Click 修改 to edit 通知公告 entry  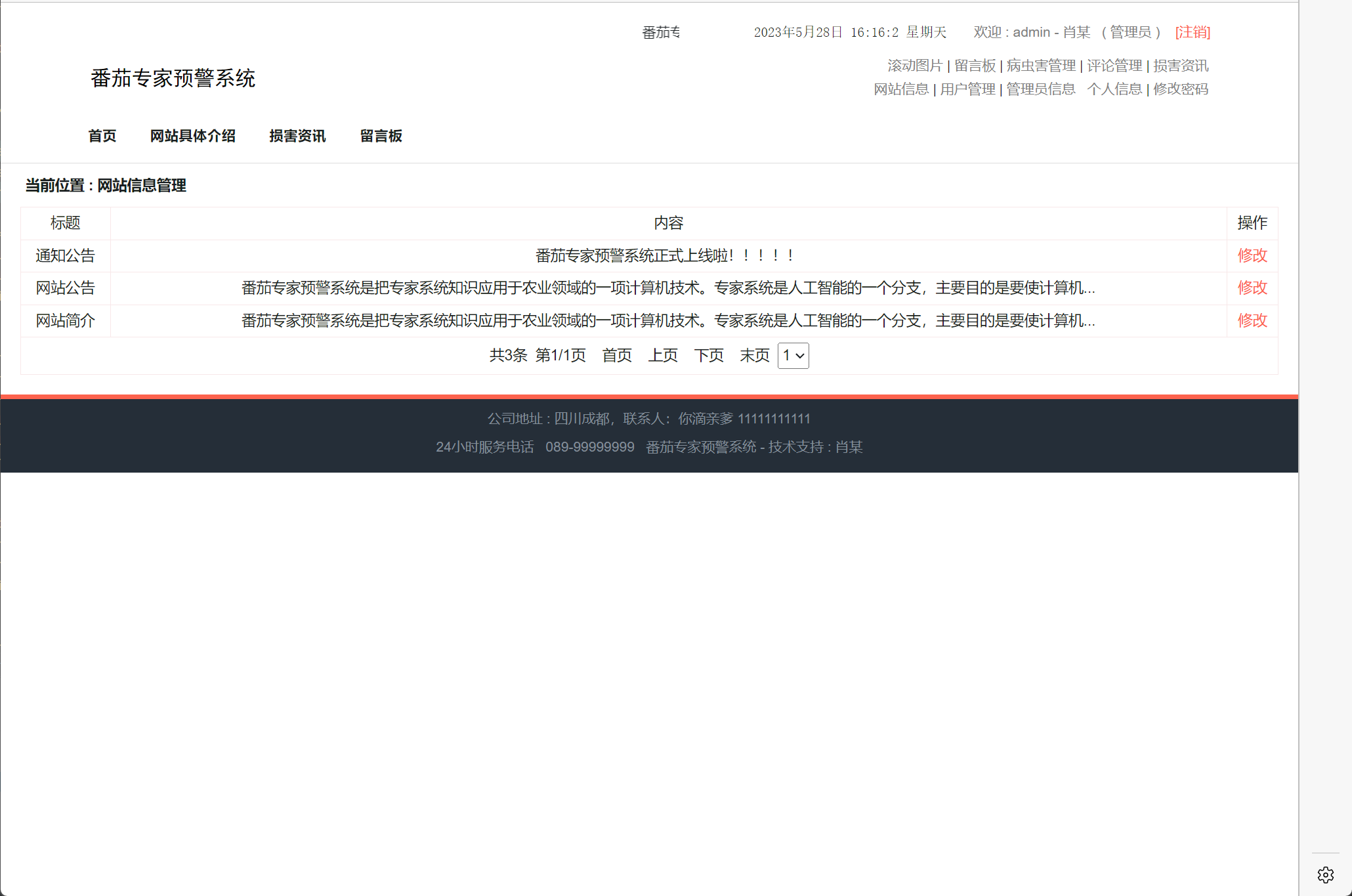1252,255
